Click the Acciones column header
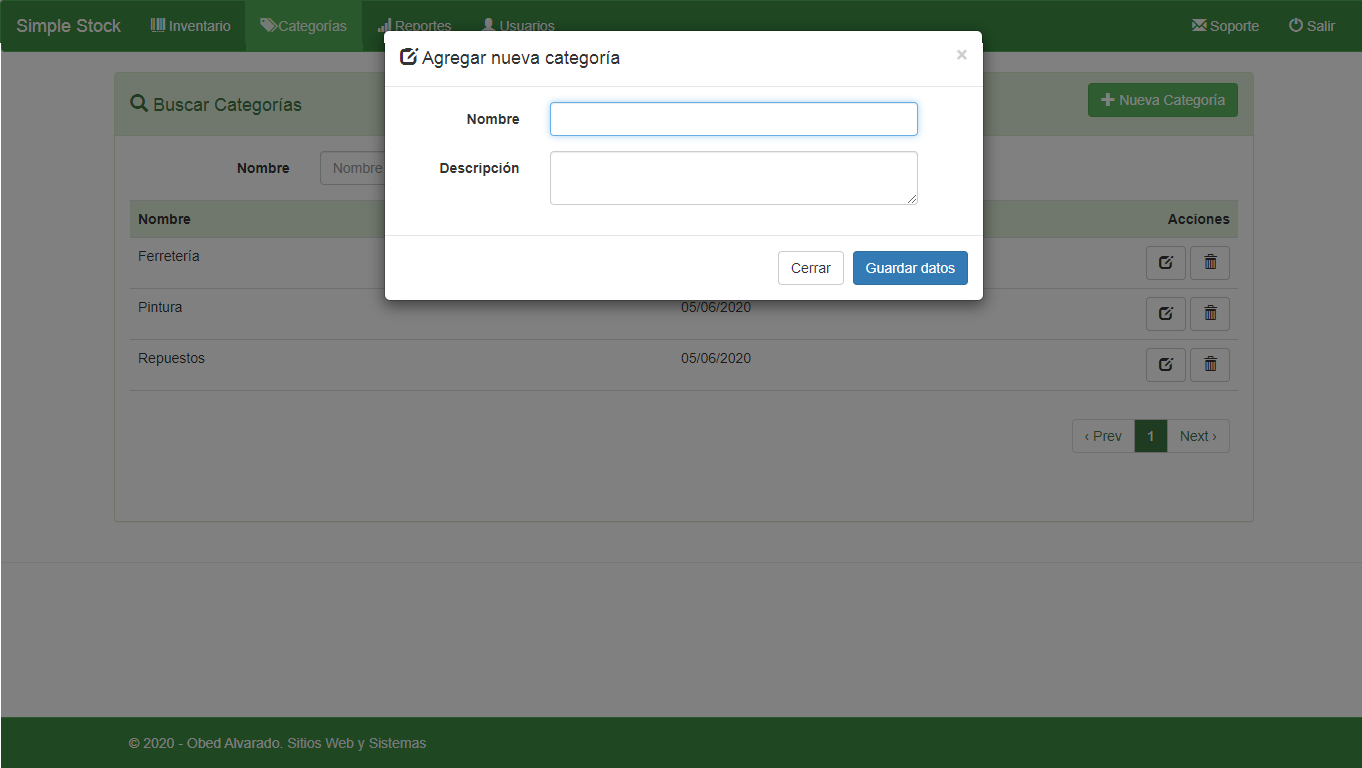Viewport: 1362px width, 768px height. click(x=1198, y=219)
